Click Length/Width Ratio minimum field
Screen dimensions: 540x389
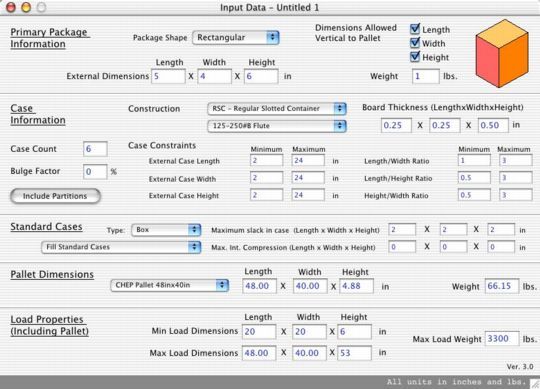coord(474,160)
